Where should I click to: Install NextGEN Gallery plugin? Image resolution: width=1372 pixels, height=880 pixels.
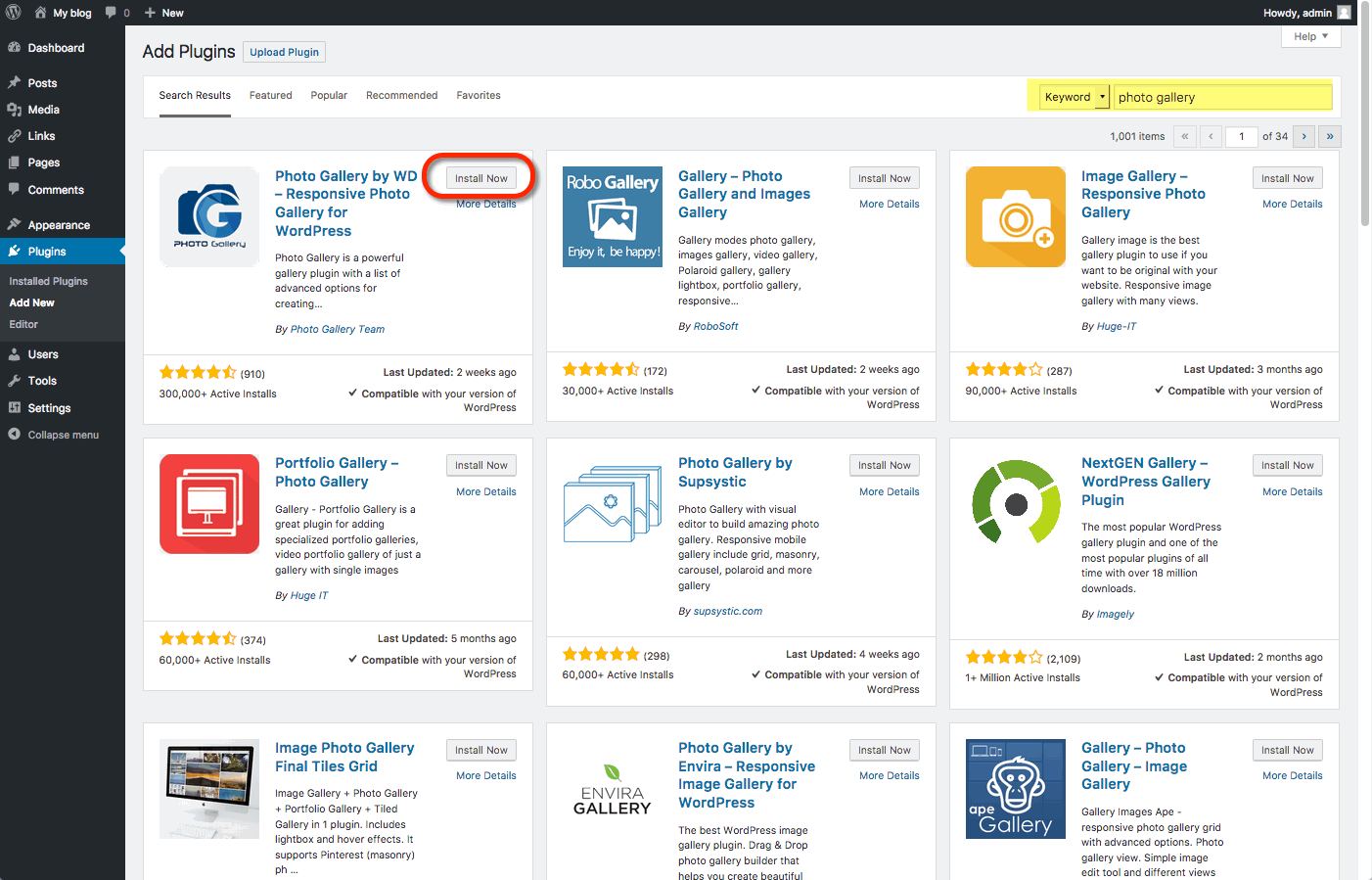(1288, 465)
